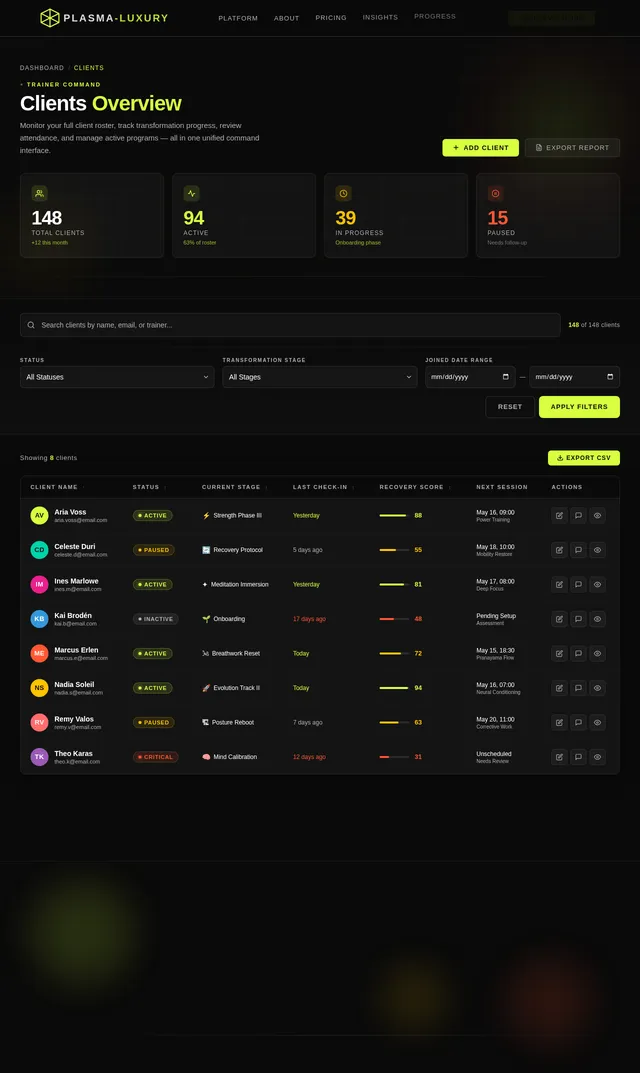The width and height of the screenshot is (640, 1073).
Task: Click the edit icon for Kai Brodén
Action: coord(559,619)
